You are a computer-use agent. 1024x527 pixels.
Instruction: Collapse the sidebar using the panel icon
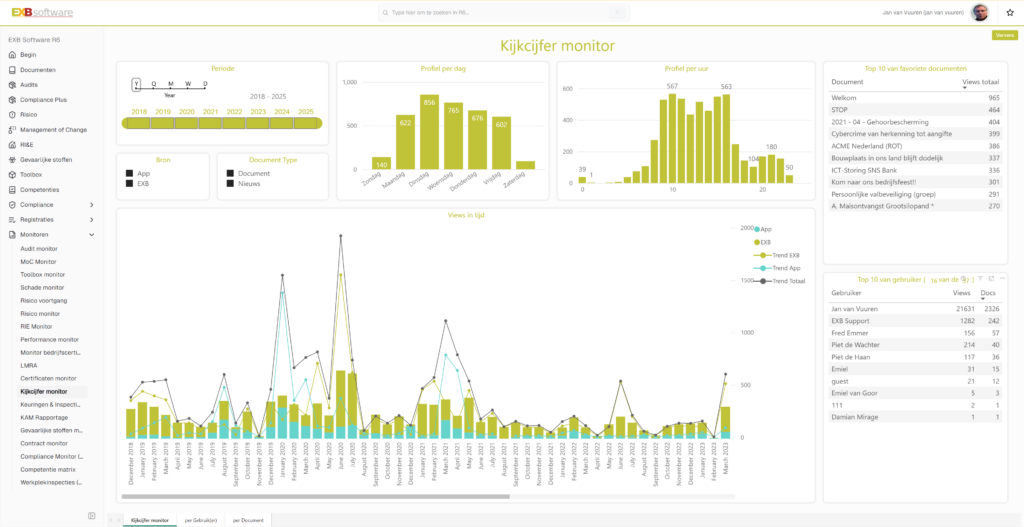pyautogui.click(x=92, y=515)
